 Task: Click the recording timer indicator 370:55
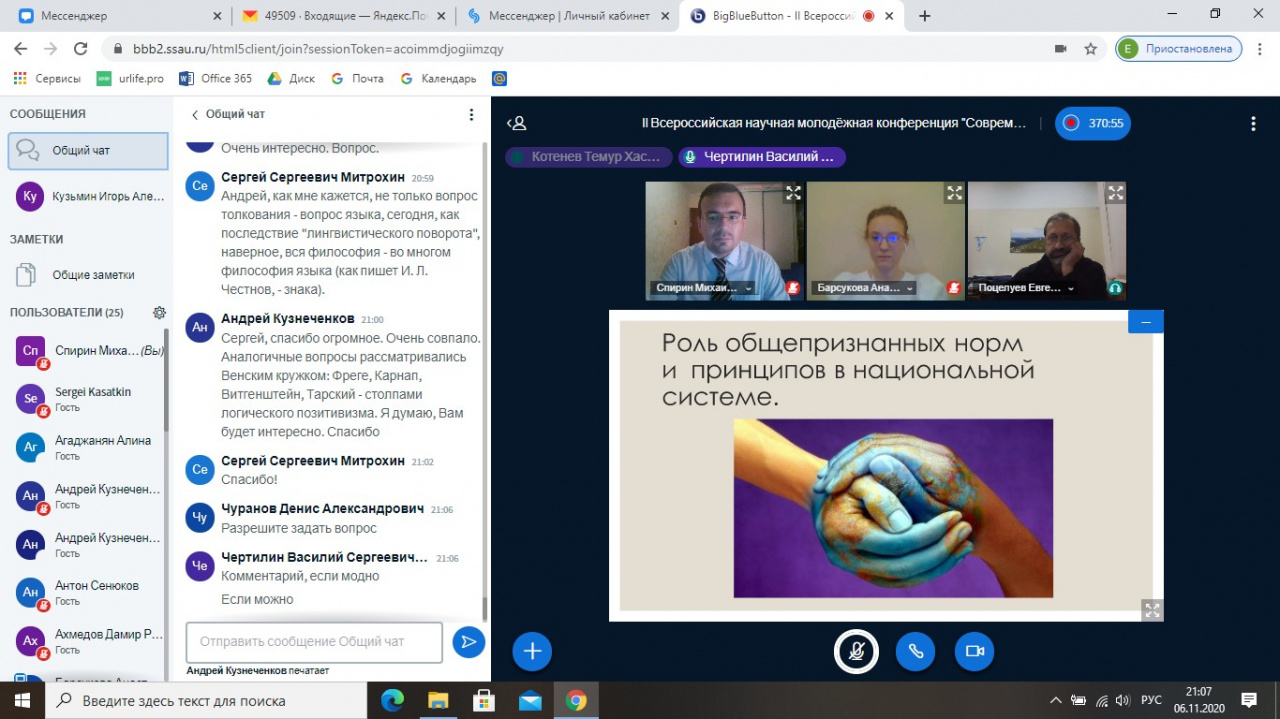1093,124
